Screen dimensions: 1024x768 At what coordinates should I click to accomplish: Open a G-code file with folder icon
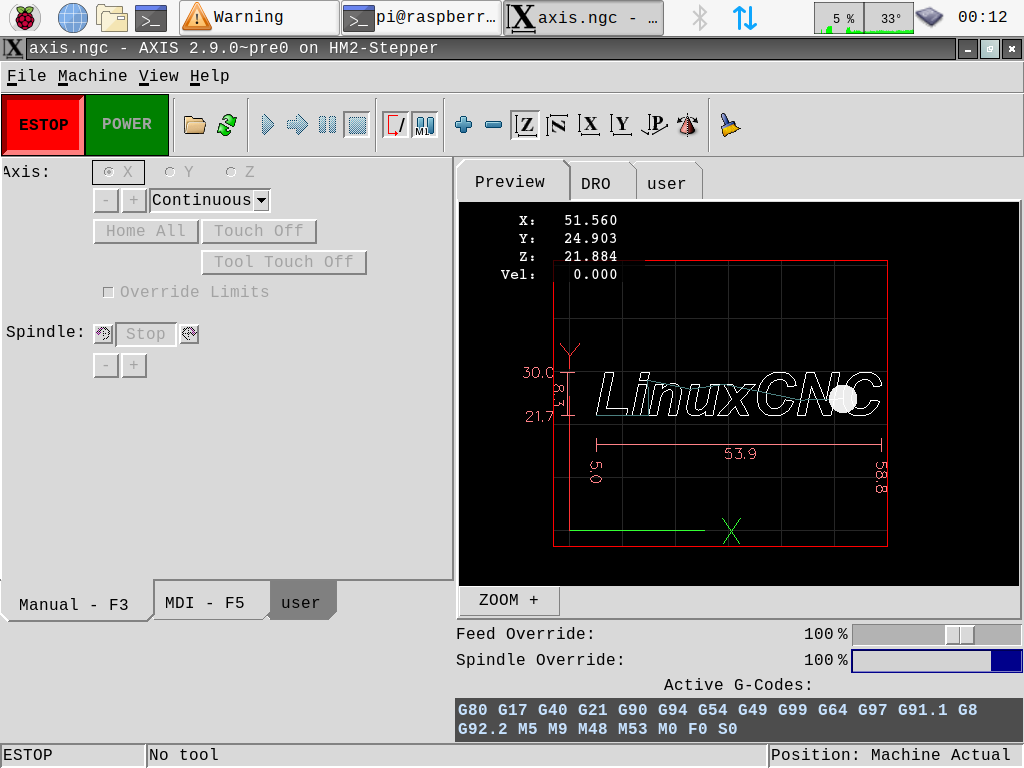pos(195,125)
